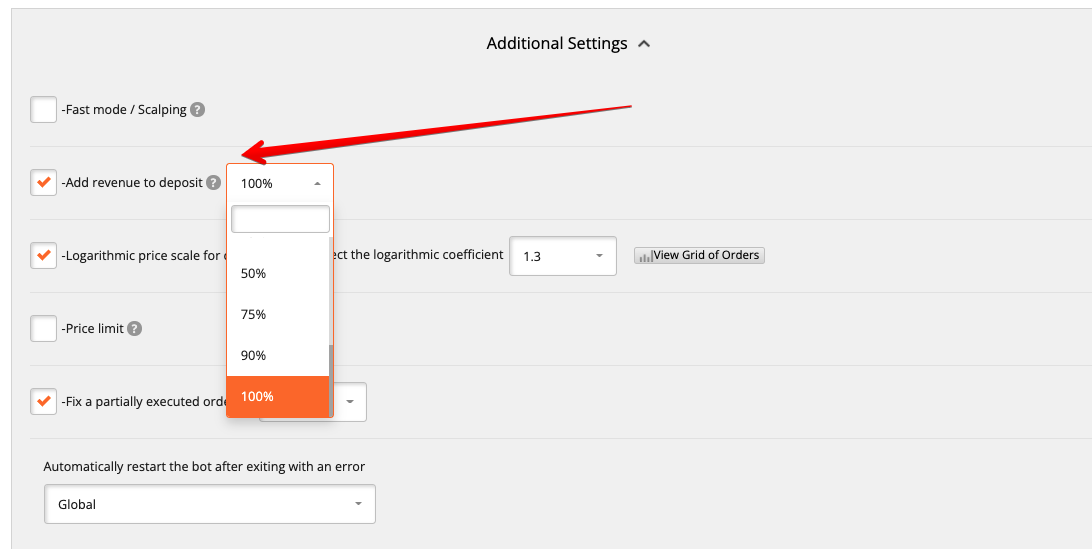Open help for Fast mode / Scalping
This screenshot has width=1092, height=549.
(198, 109)
